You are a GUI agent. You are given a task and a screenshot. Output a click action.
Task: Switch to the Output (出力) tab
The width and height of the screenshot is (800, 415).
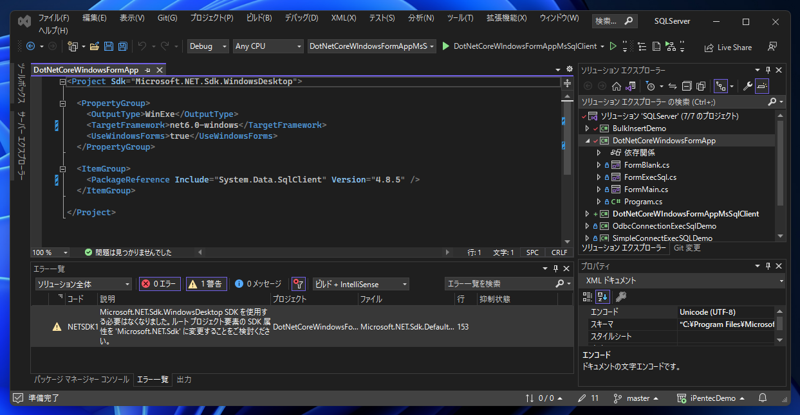coord(184,380)
